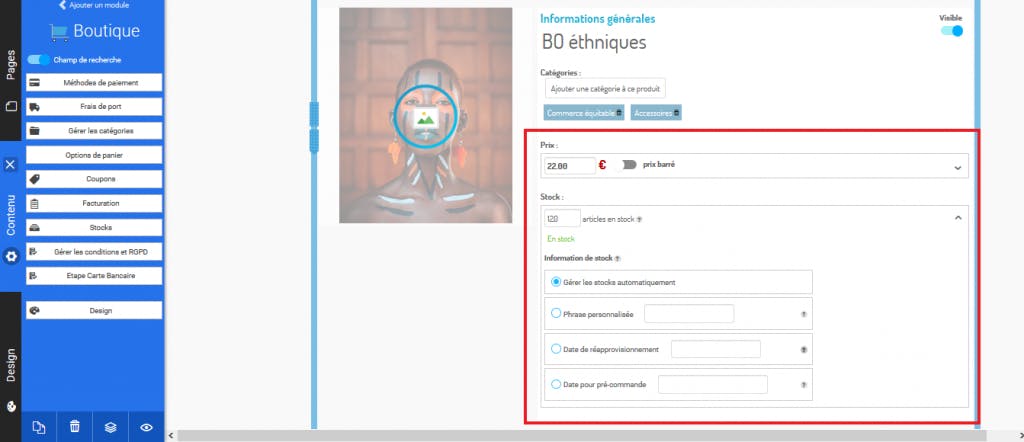
Task: Toggle the Visible switch for the product
Action: pyautogui.click(x=952, y=31)
